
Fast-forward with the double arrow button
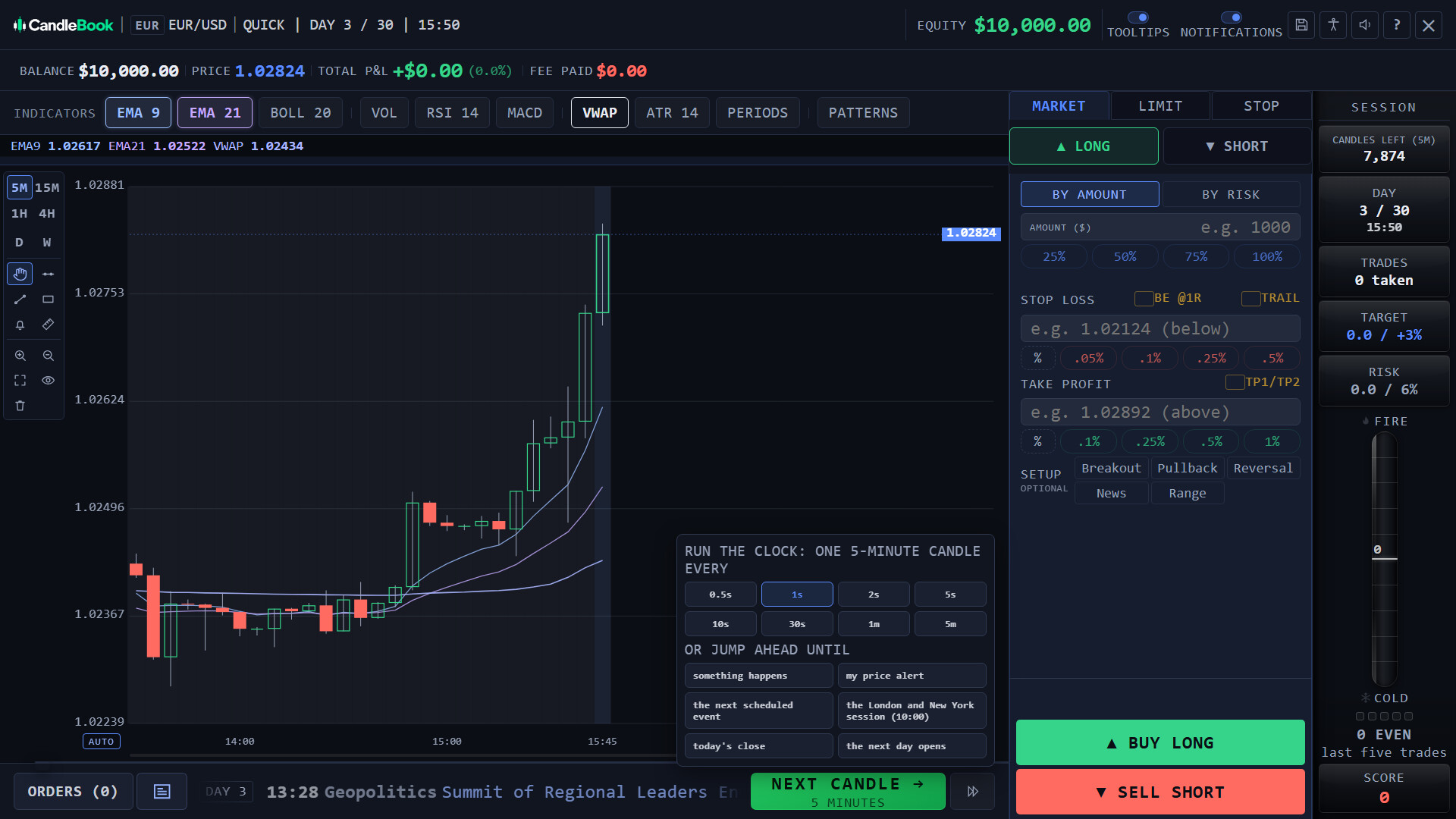973,792
